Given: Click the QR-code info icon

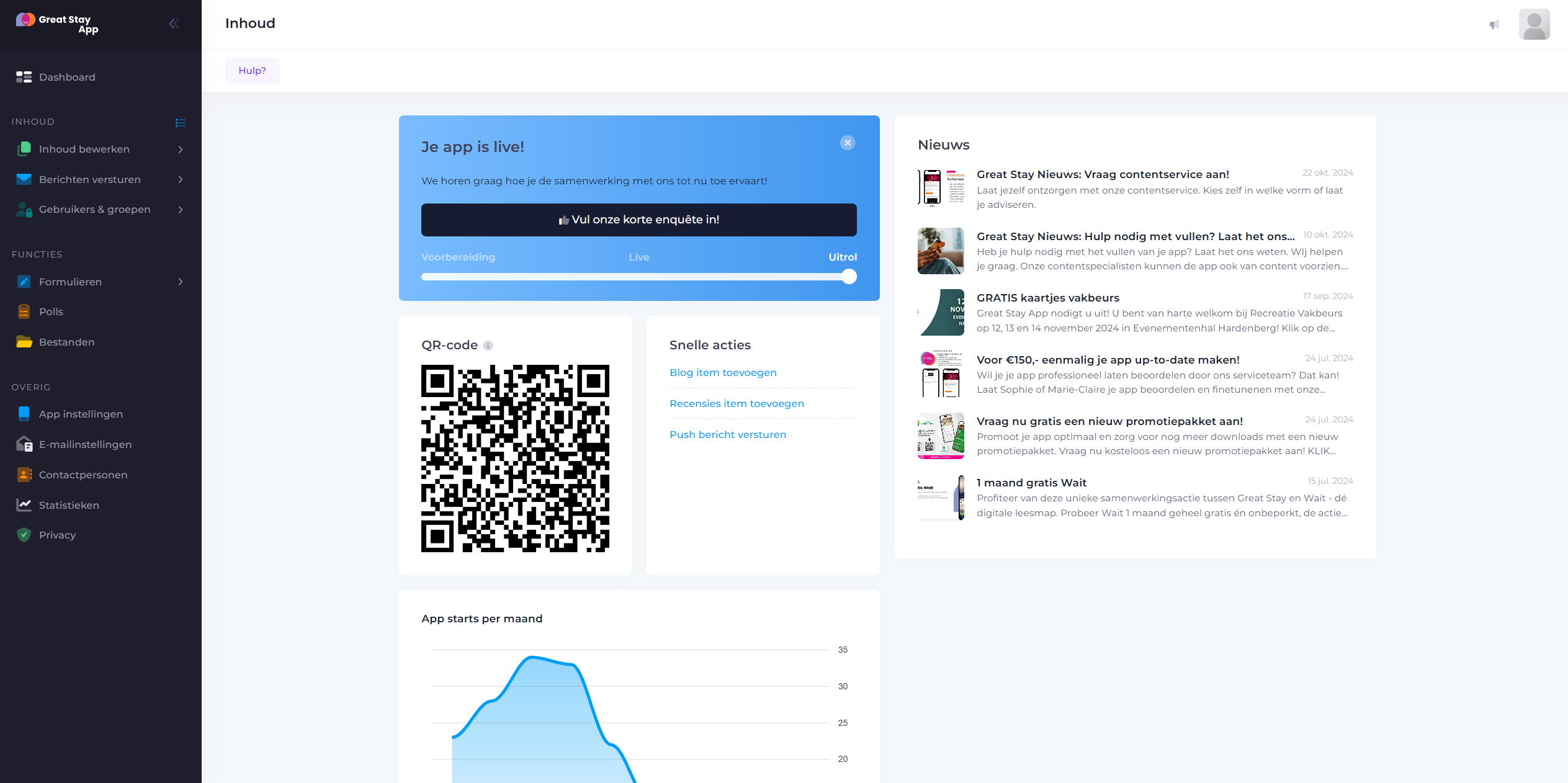Looking at the screenshot, I should click(x=488, y=346).
